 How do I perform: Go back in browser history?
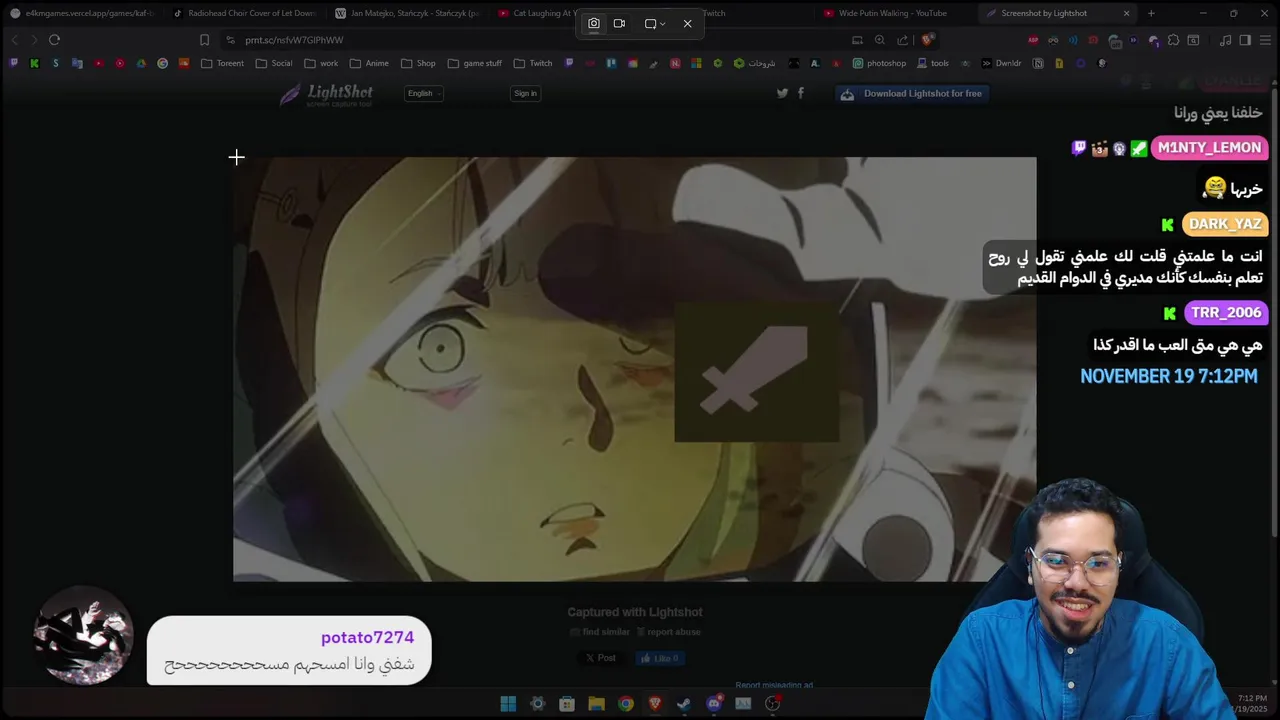[14, 40]
